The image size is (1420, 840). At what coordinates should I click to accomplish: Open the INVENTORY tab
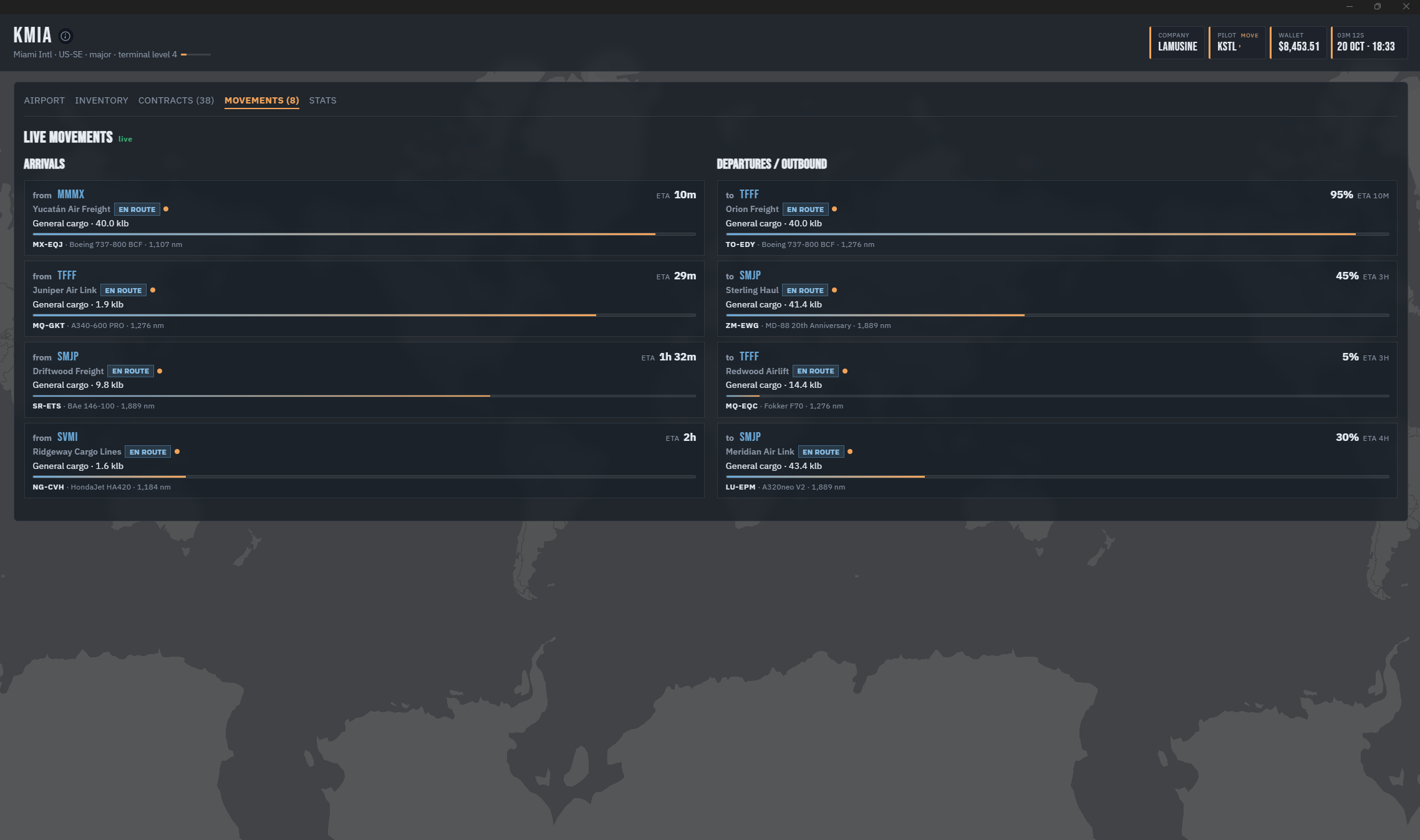click(102, 100)
